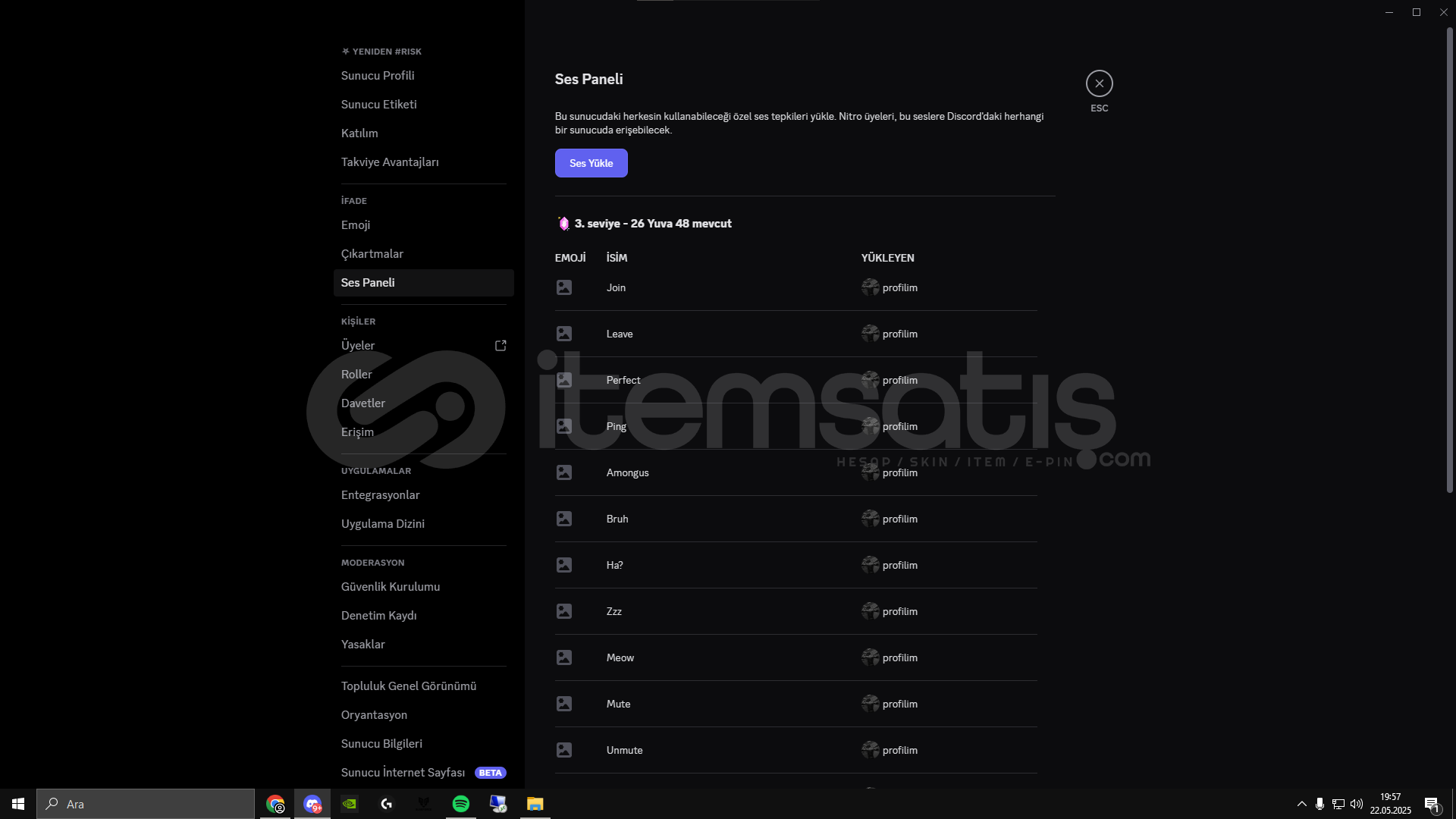Click the emoji placeholder icon for Join

tap(564, 287)
